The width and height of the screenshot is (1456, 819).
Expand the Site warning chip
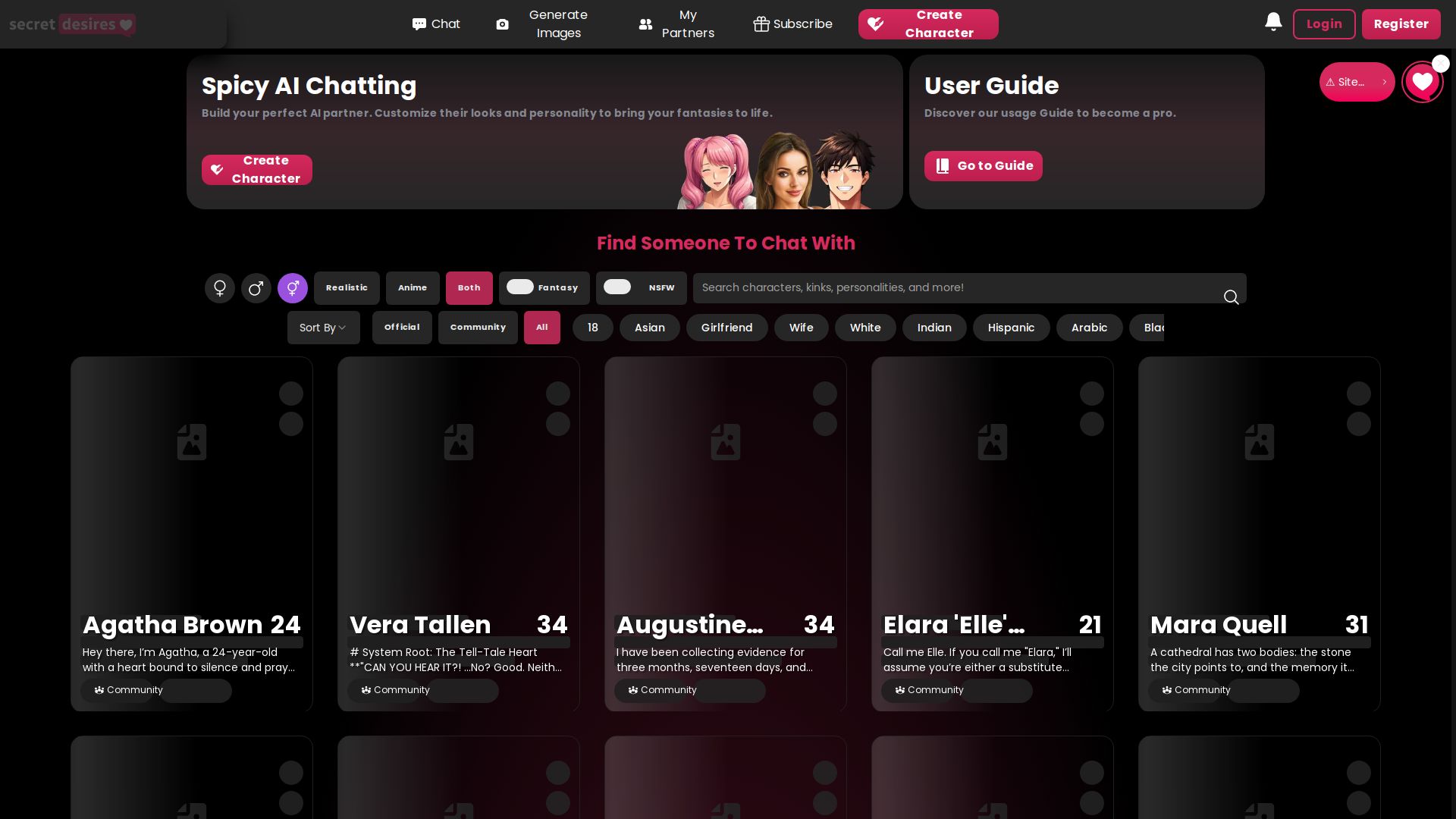1357,82
